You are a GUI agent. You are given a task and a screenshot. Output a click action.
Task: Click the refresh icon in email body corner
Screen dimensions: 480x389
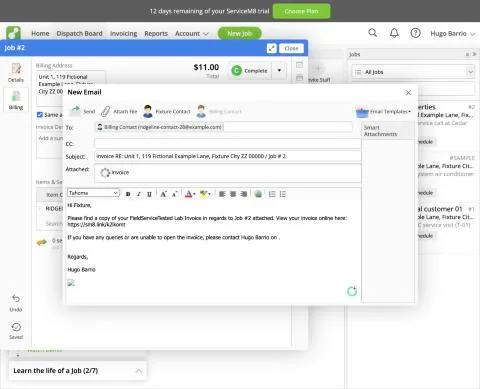352,291
